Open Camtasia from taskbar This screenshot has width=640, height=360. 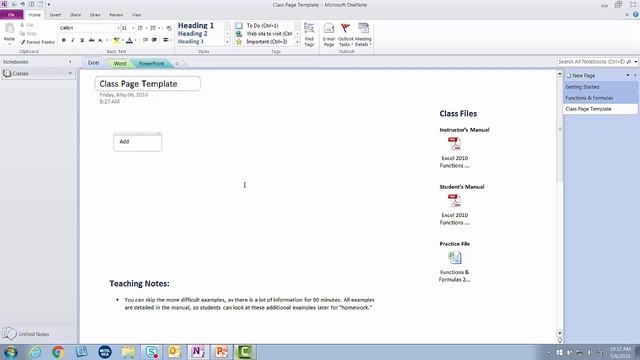244,352
